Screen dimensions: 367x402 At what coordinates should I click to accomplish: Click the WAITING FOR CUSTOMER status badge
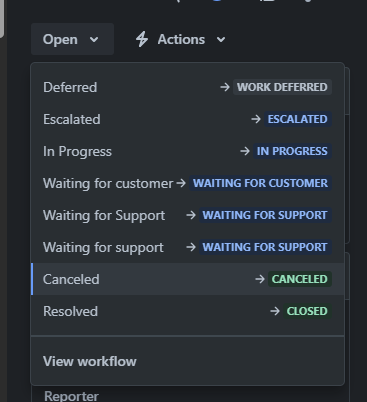click(x=260, y=183)
